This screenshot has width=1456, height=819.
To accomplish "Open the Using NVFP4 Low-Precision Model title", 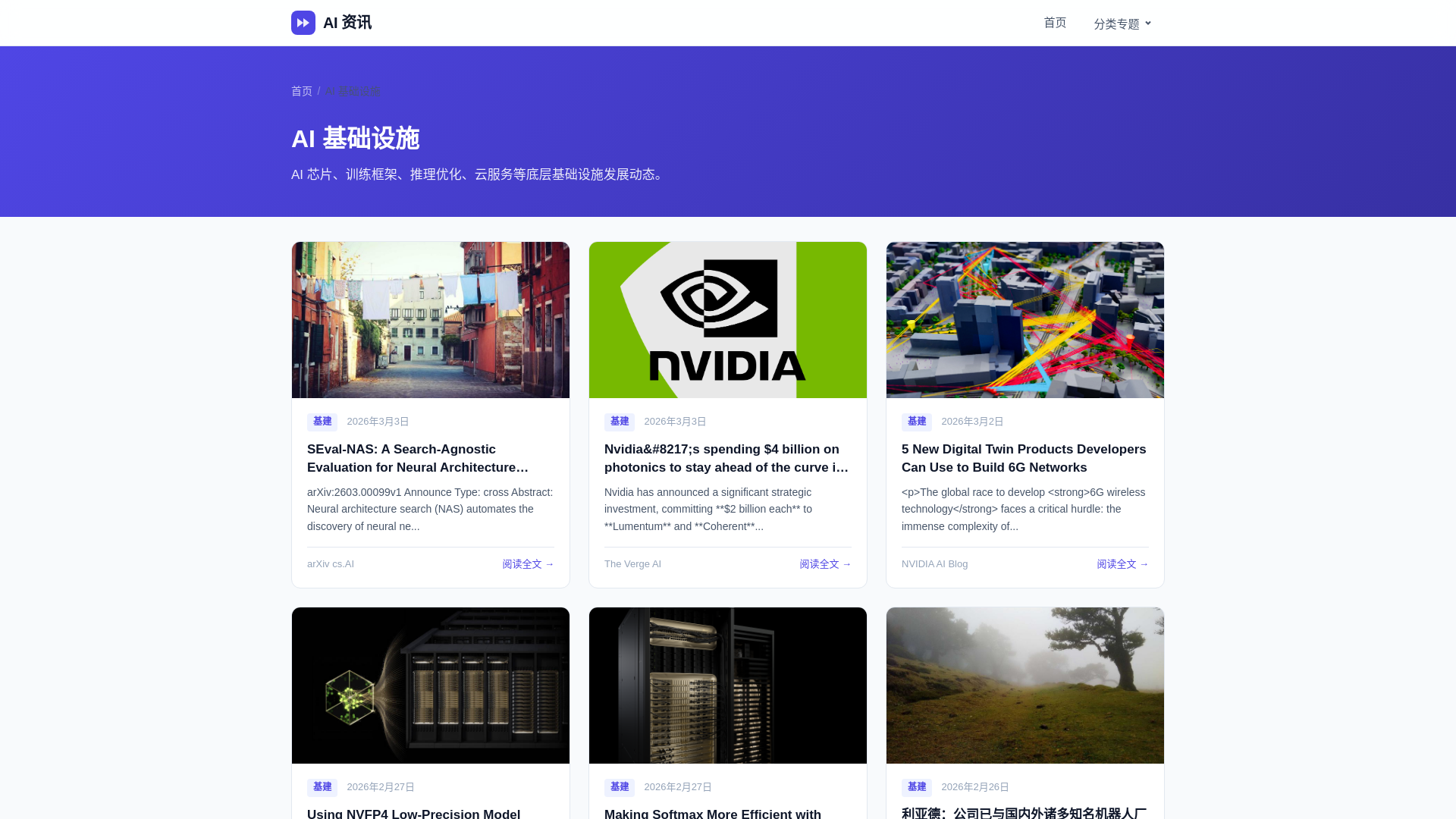I will 413,813.
